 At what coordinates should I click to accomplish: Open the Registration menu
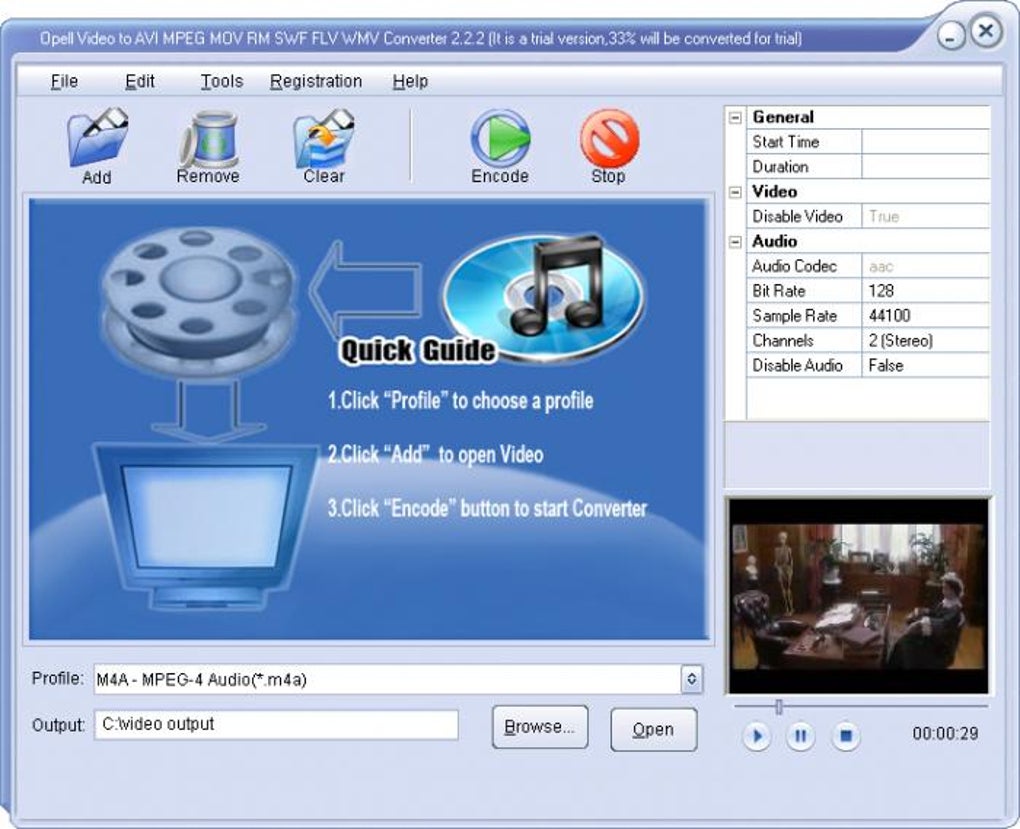[x=316, y=81]
